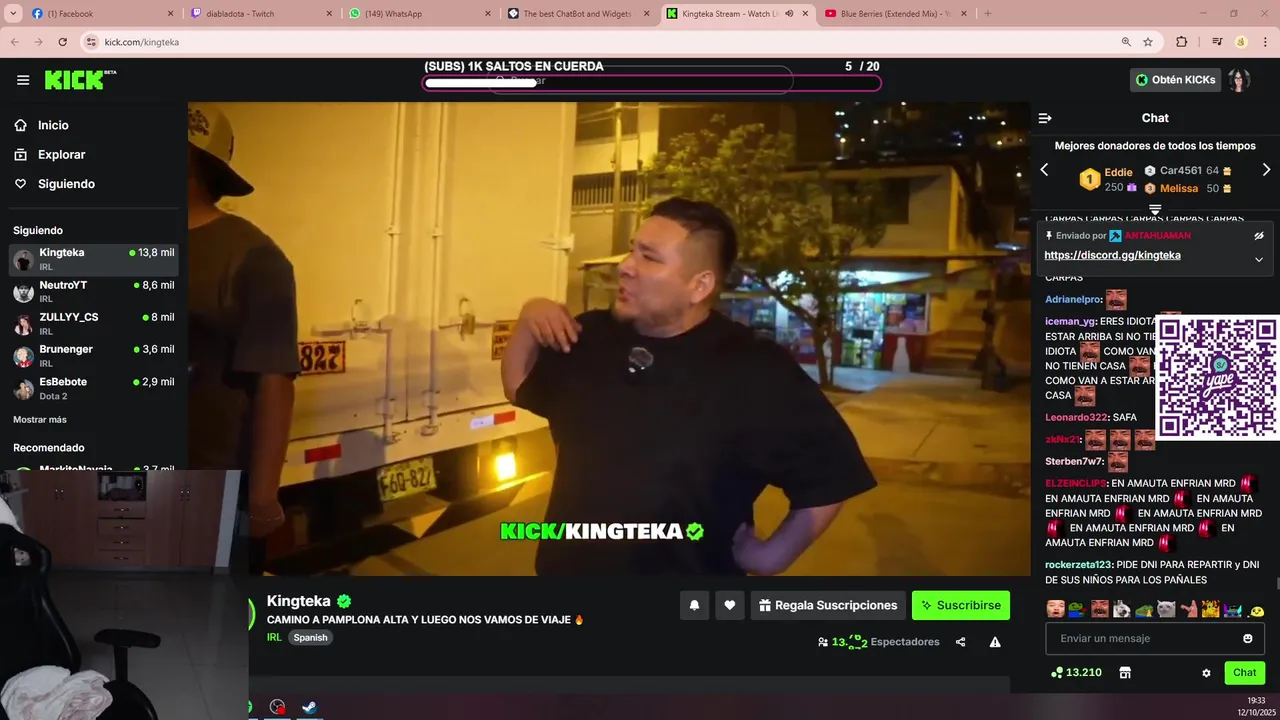The height and width of the screenshot is (720, 1280).
Task: Click the Obtén KICKs button
Action: click(1175, 80)
